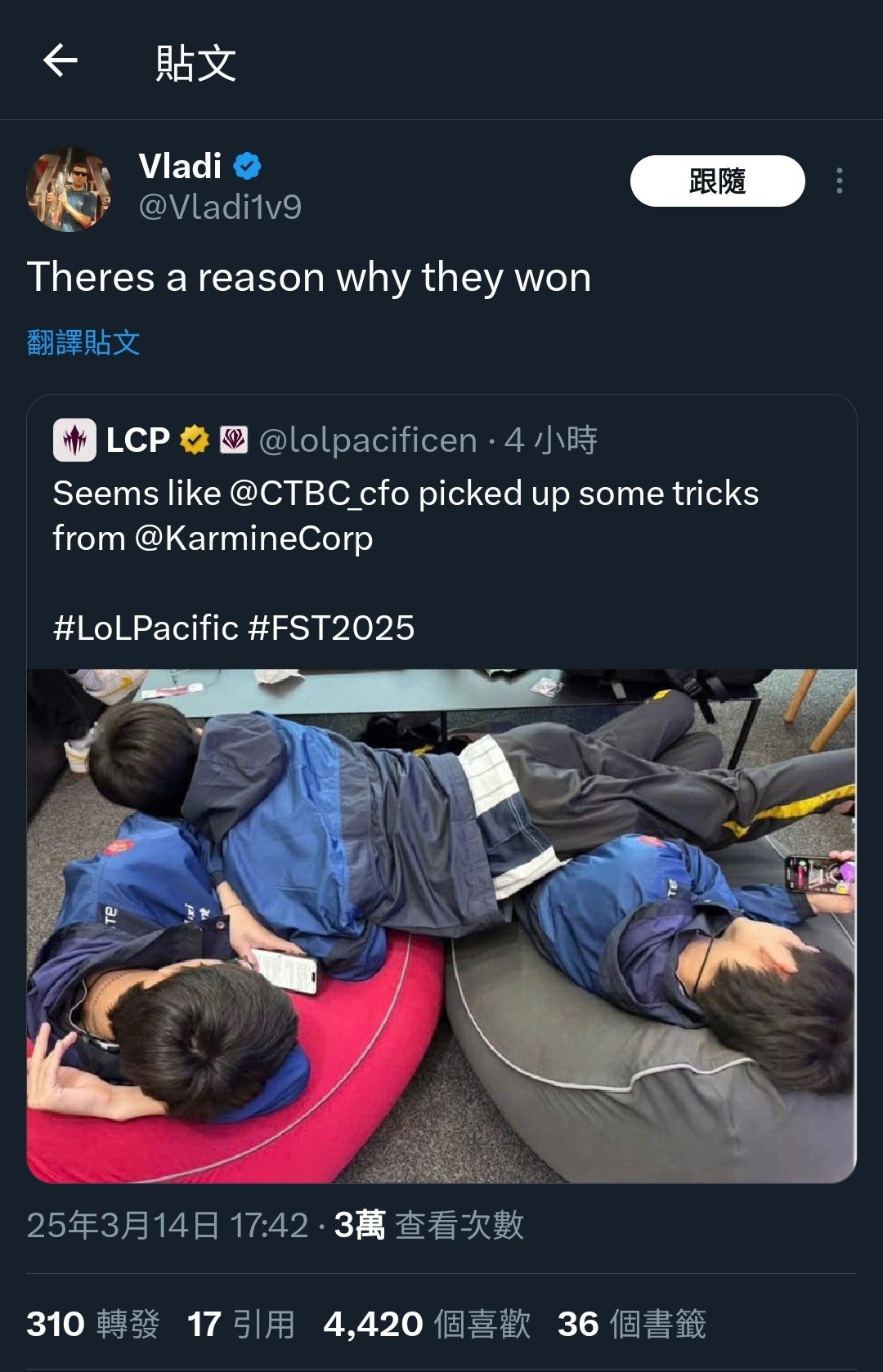The image size is (883, 1372).
Task: Open the @Vladi1v9 handle
Action: (x=221, y=208)
